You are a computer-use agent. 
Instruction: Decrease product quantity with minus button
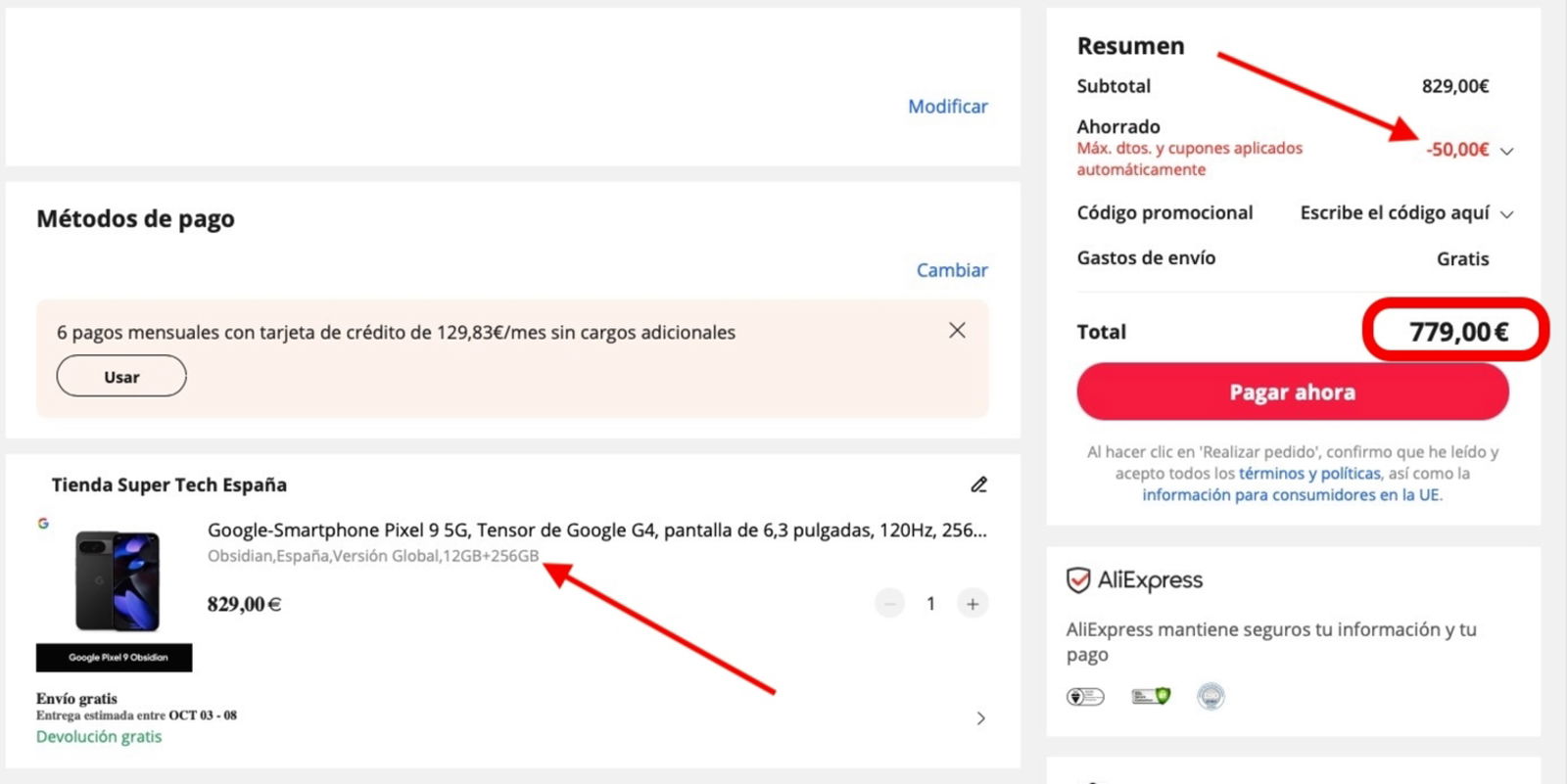(x=889, y=604)
